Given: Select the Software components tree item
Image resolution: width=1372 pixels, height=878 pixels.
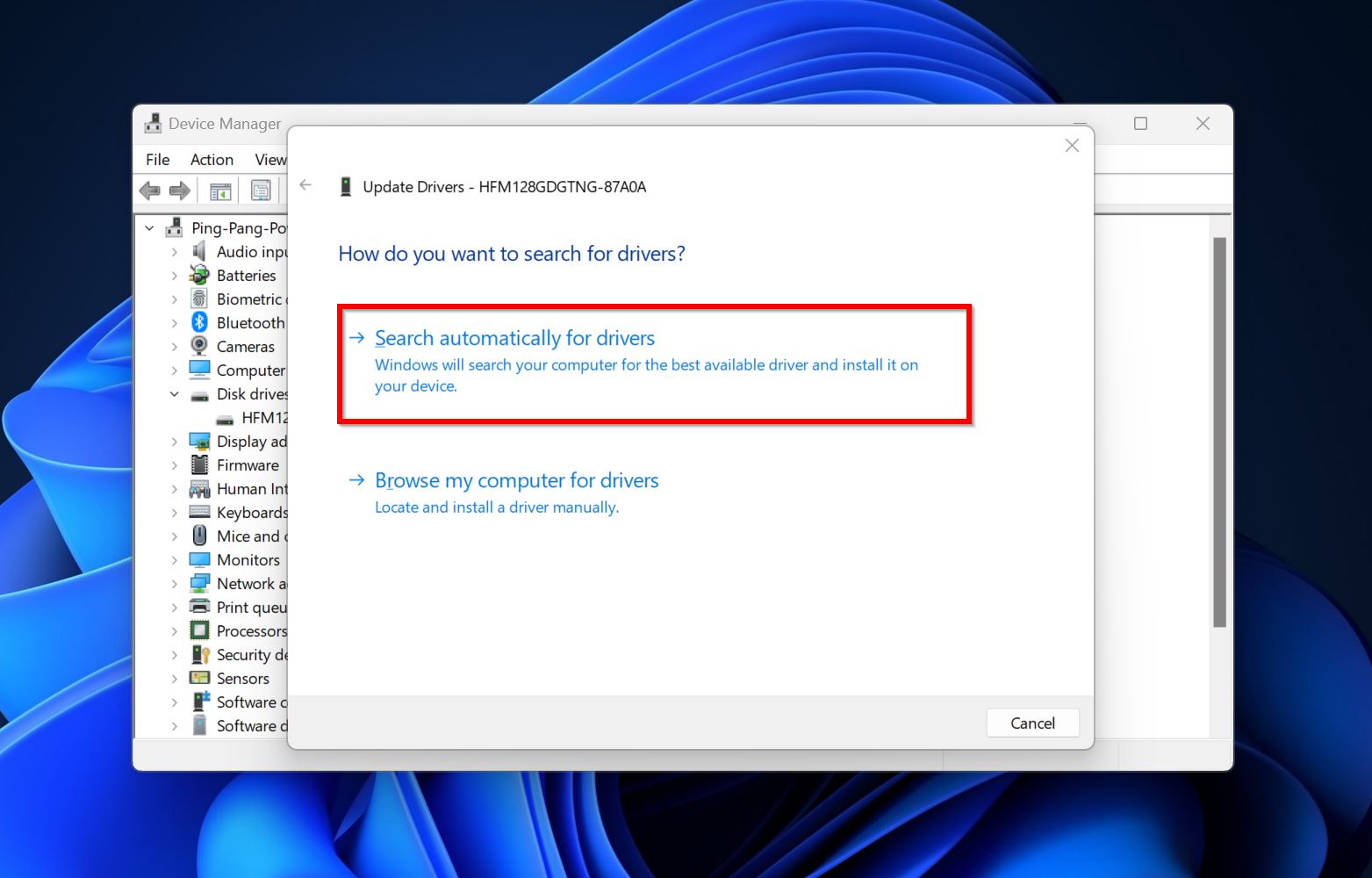Looking at the screenshot, I should point(252,702).
